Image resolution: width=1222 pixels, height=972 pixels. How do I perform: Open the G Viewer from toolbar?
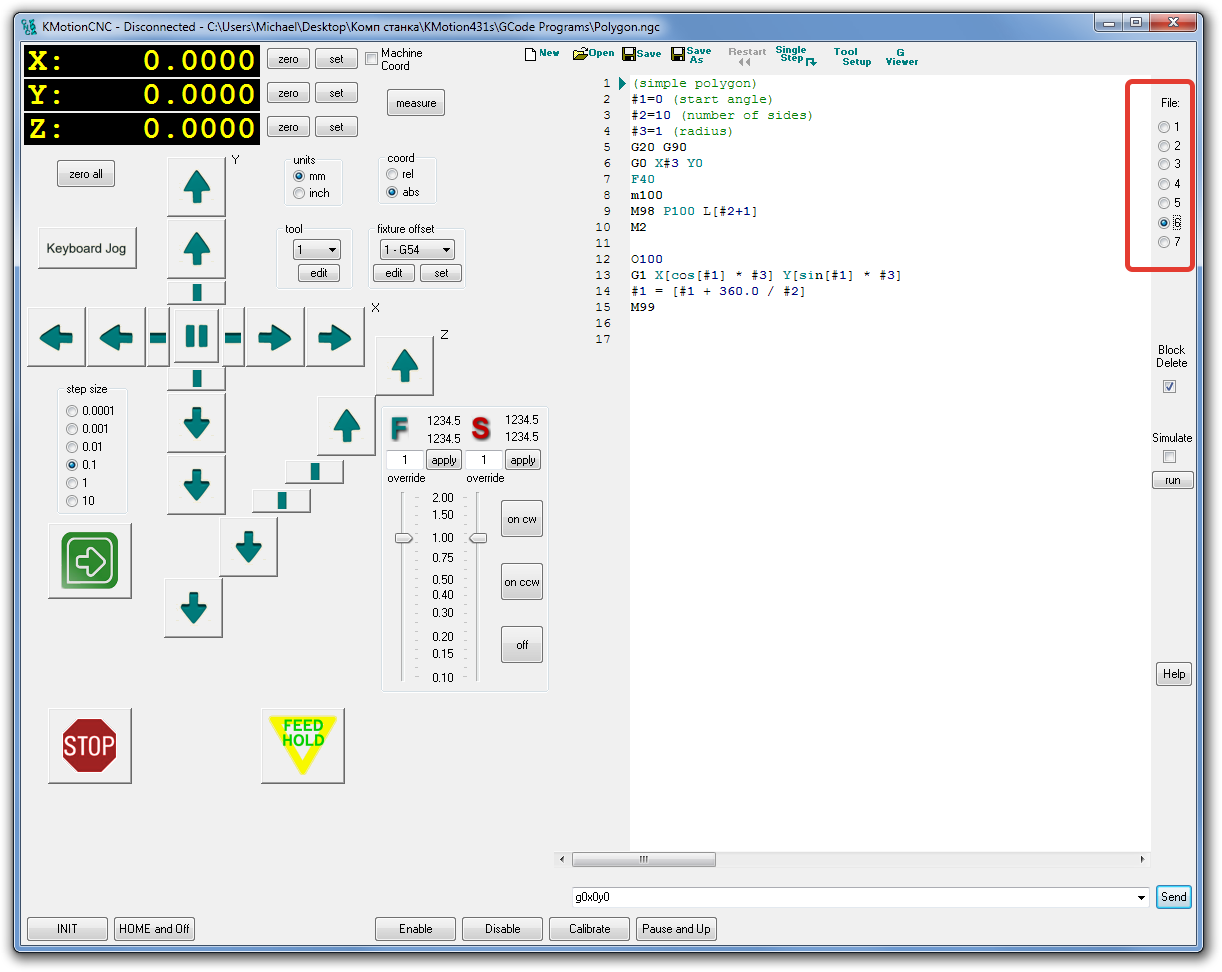click(900, 57)
